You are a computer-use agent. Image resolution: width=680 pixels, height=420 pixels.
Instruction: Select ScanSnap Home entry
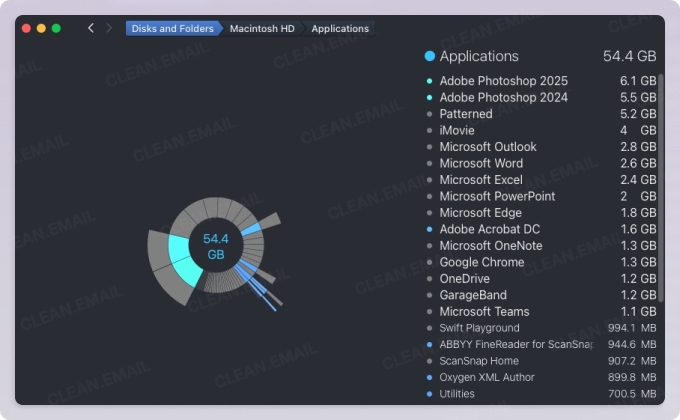point(541,361)
